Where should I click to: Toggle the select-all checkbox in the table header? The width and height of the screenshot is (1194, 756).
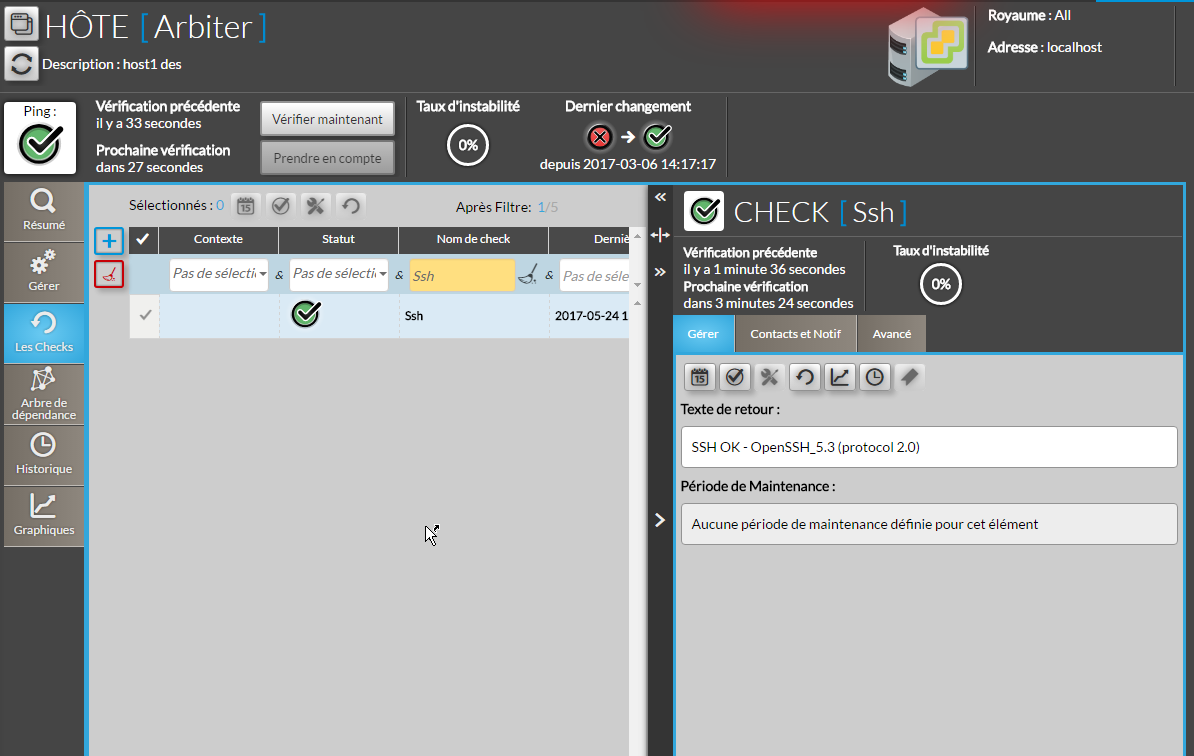point(144,240)
